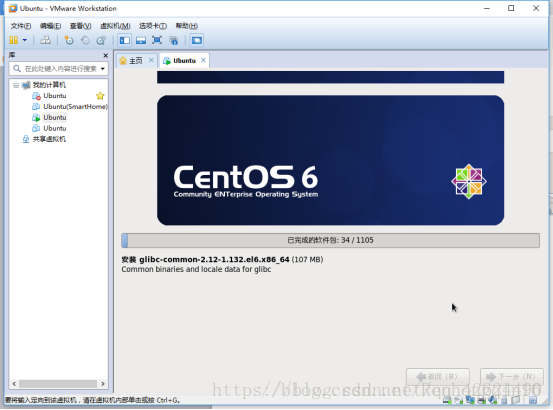Toggle the console view icon
The width and height of the screenshot is (553, 410).
click(197, 40)
